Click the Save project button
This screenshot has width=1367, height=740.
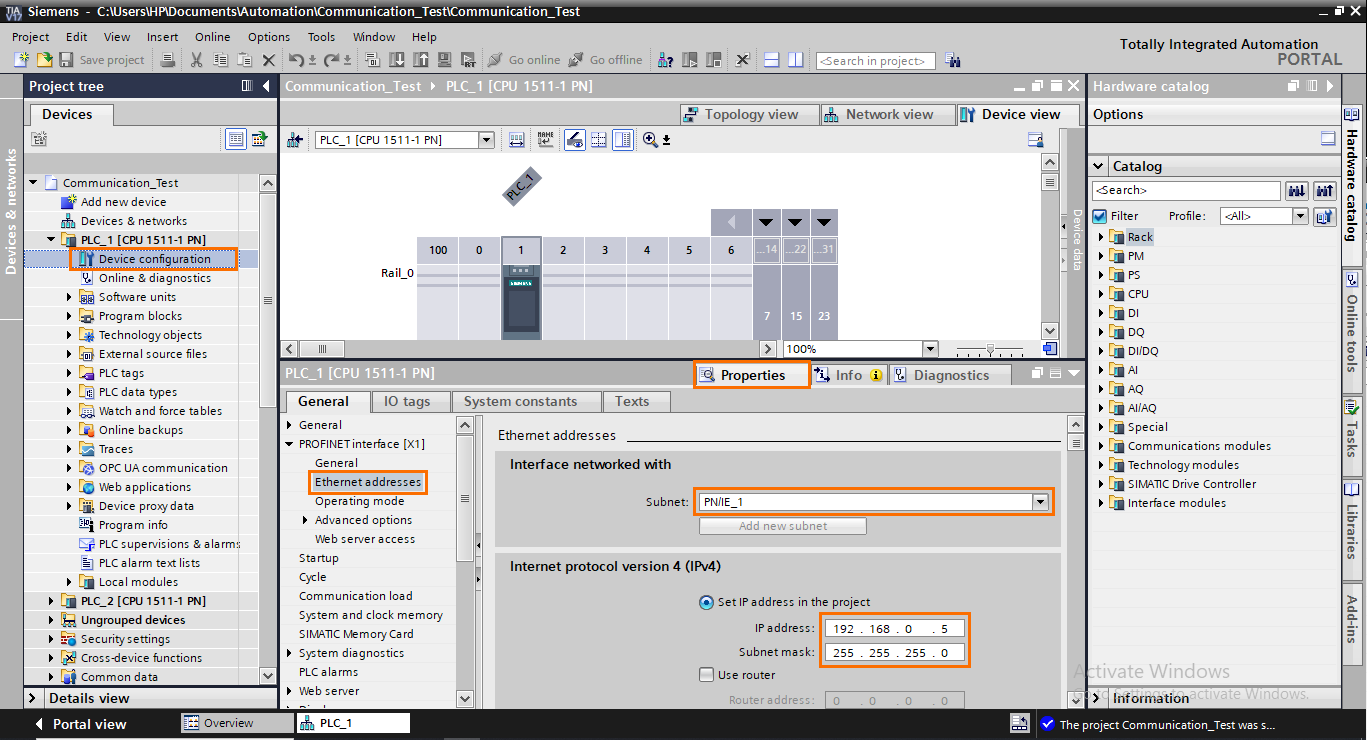102,60
